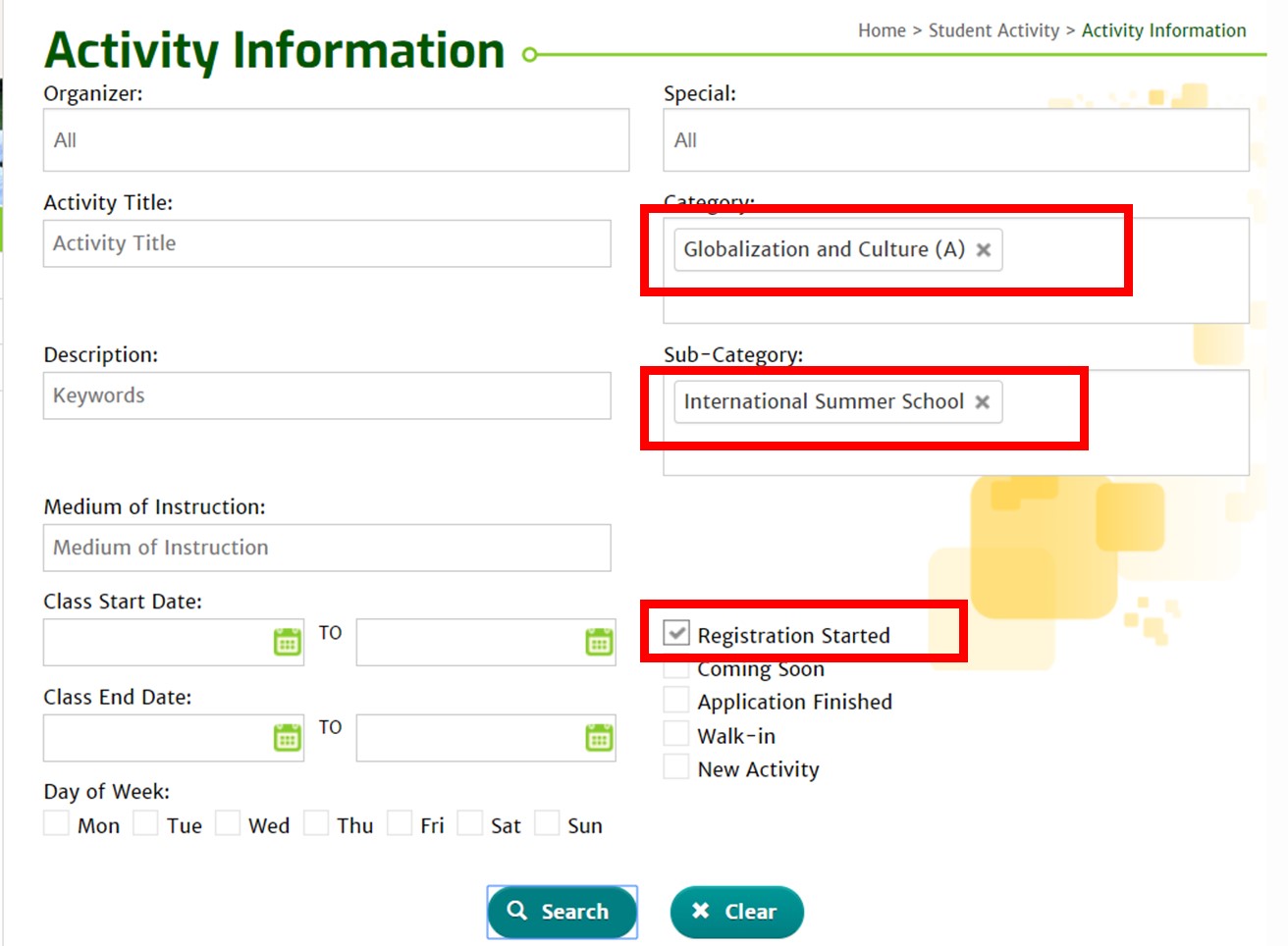Remove the International Summer School tag

coord(982,402)
